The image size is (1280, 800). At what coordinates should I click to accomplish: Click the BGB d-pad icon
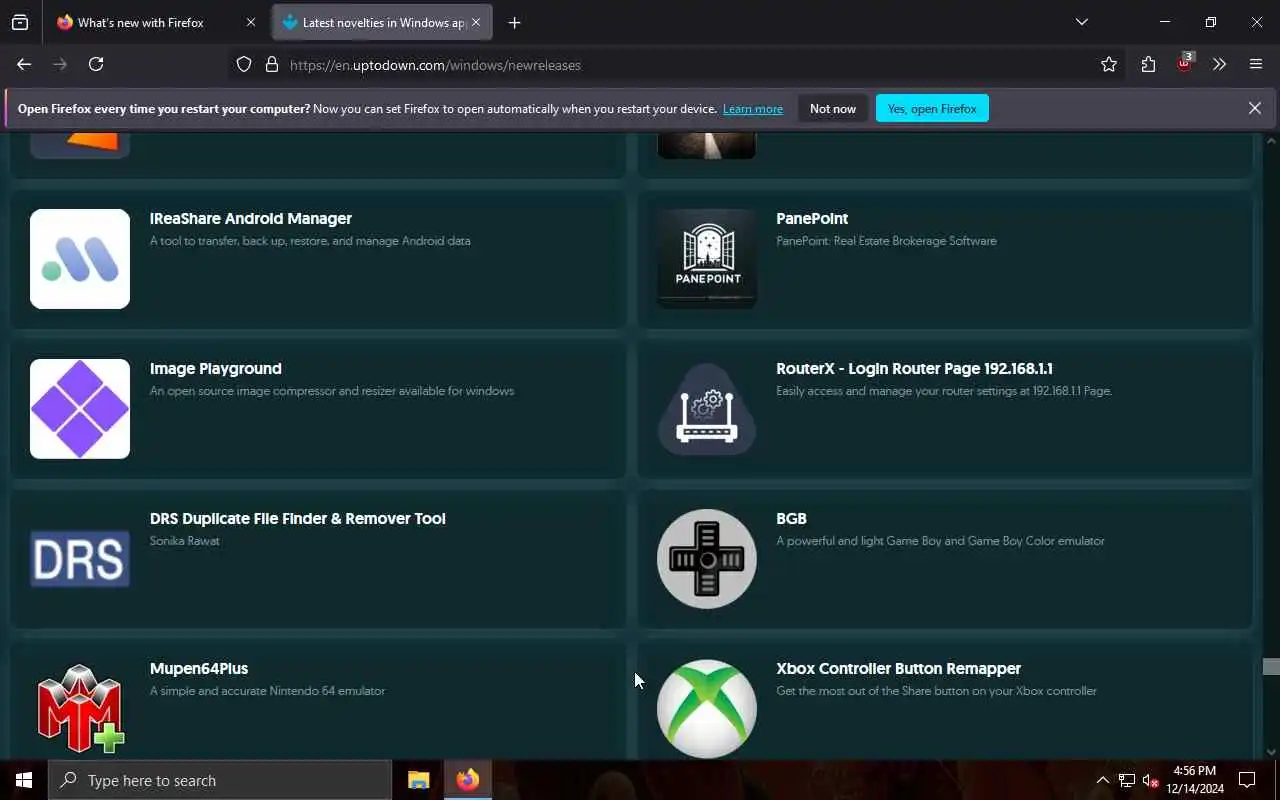pos(707,559)
